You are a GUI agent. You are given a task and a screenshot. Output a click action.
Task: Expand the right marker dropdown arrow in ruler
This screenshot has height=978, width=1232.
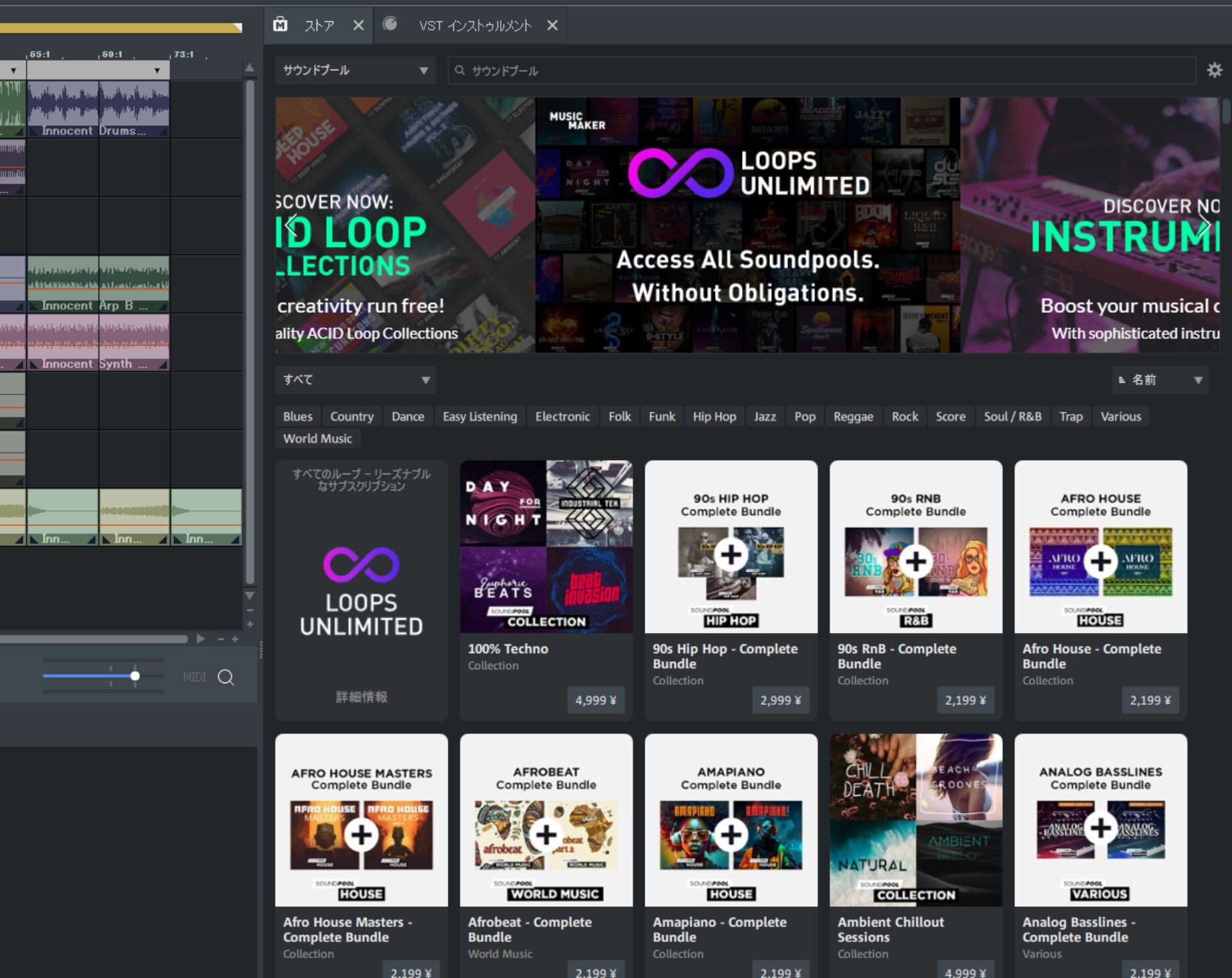point(157,70)
